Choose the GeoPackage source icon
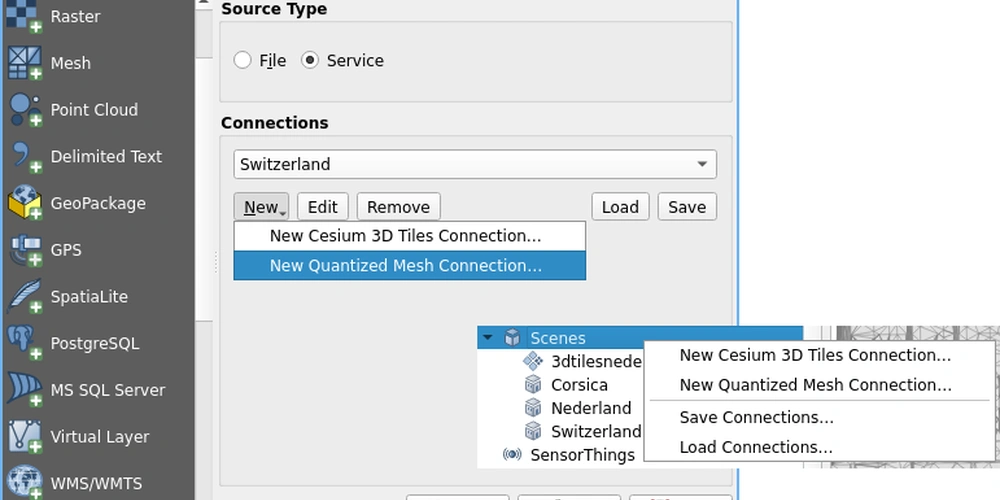This screenshot has width=1000, height=500. coord(25,204)
